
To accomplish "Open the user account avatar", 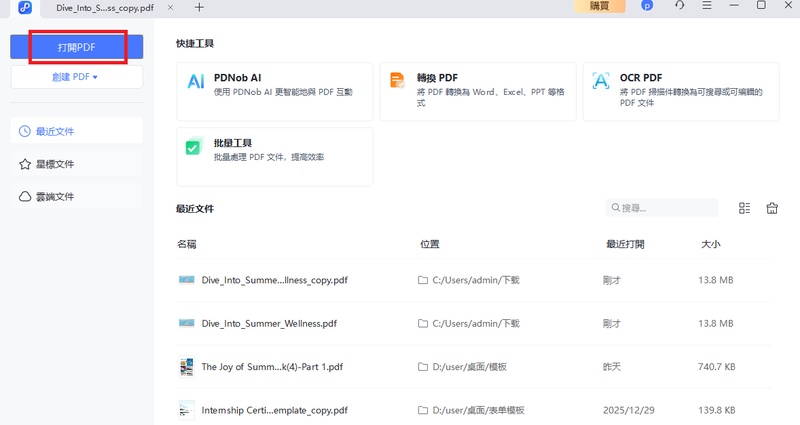I will click(647, 6).
